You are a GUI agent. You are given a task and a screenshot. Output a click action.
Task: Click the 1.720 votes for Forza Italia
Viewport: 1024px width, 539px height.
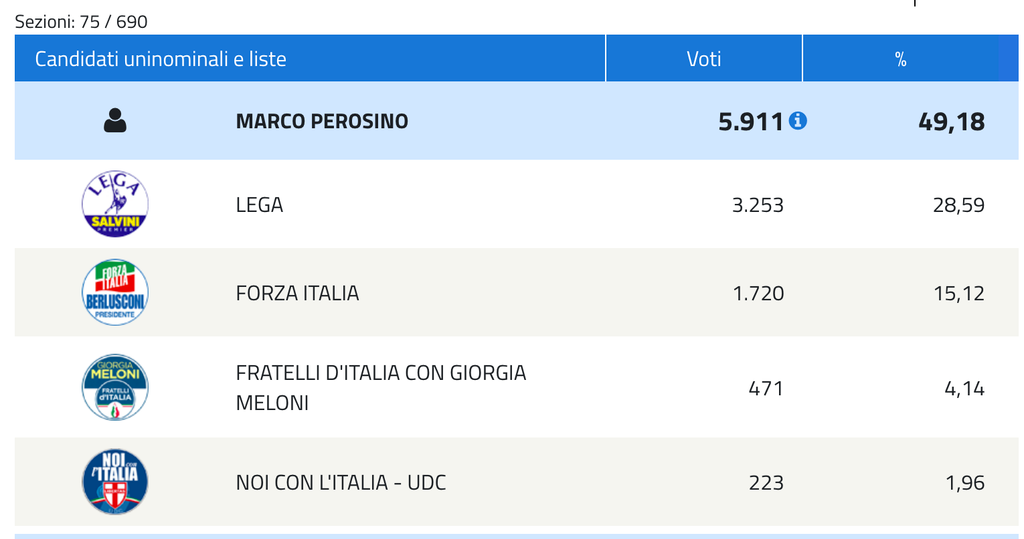pyautogui.click(x=757, y=293)
